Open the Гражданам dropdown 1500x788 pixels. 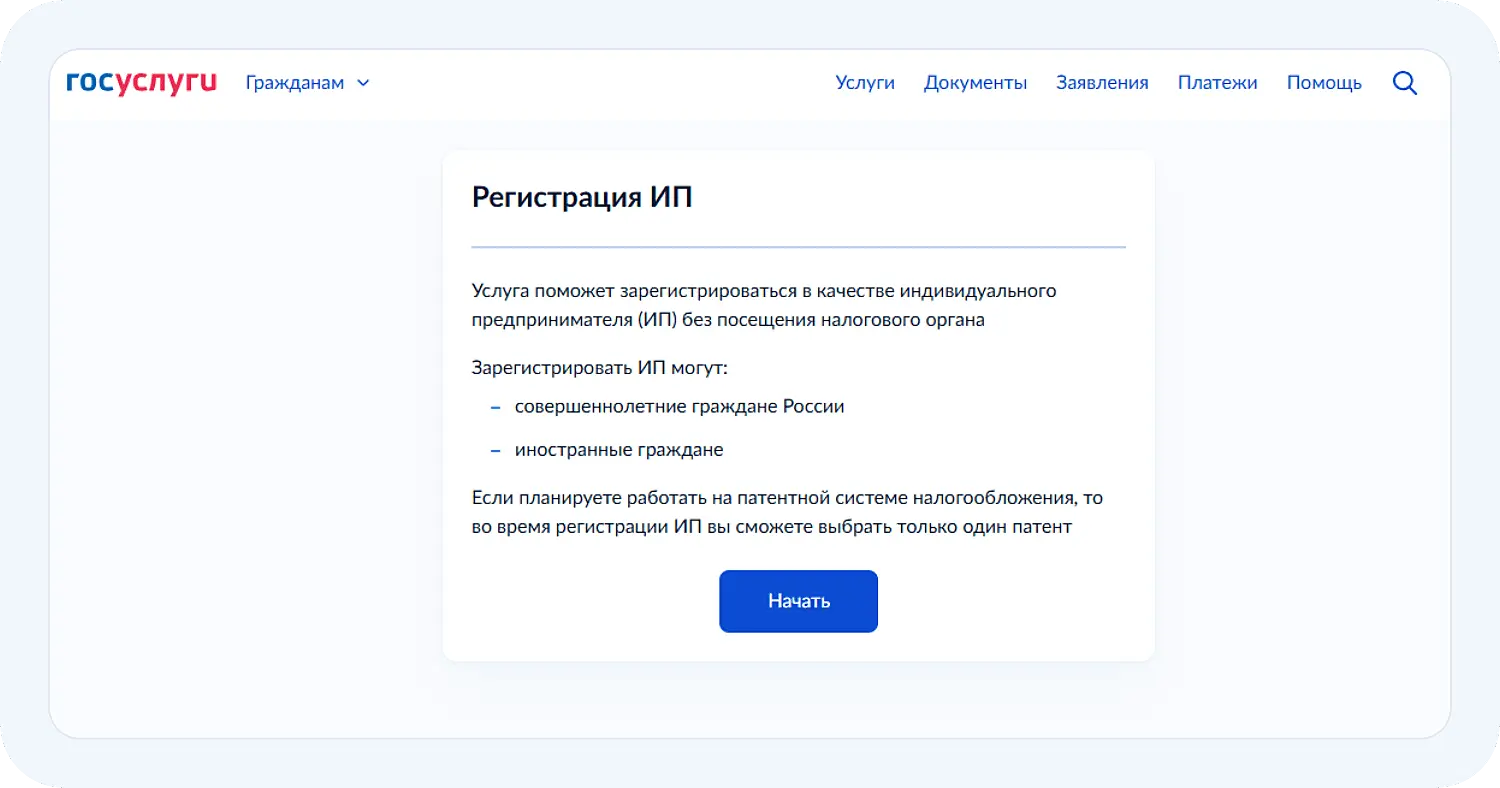pyautogui.click(x=293, y=83)
